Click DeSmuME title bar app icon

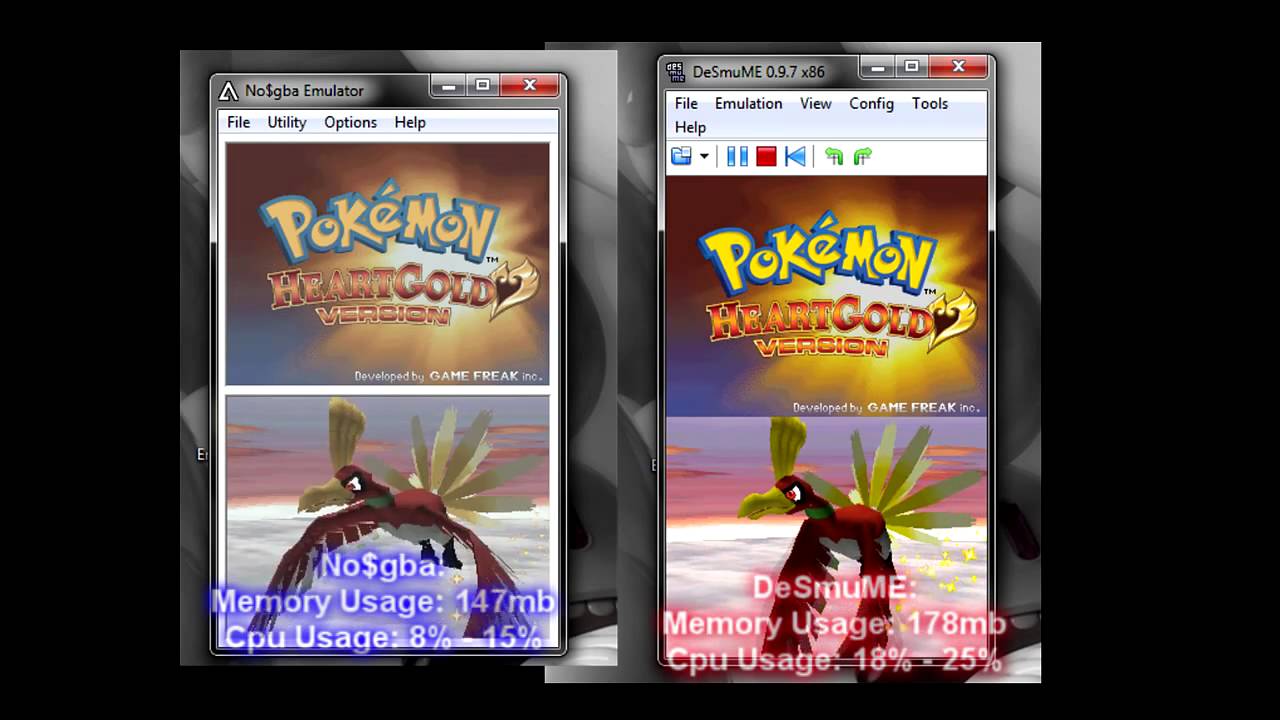pos(676,72)
